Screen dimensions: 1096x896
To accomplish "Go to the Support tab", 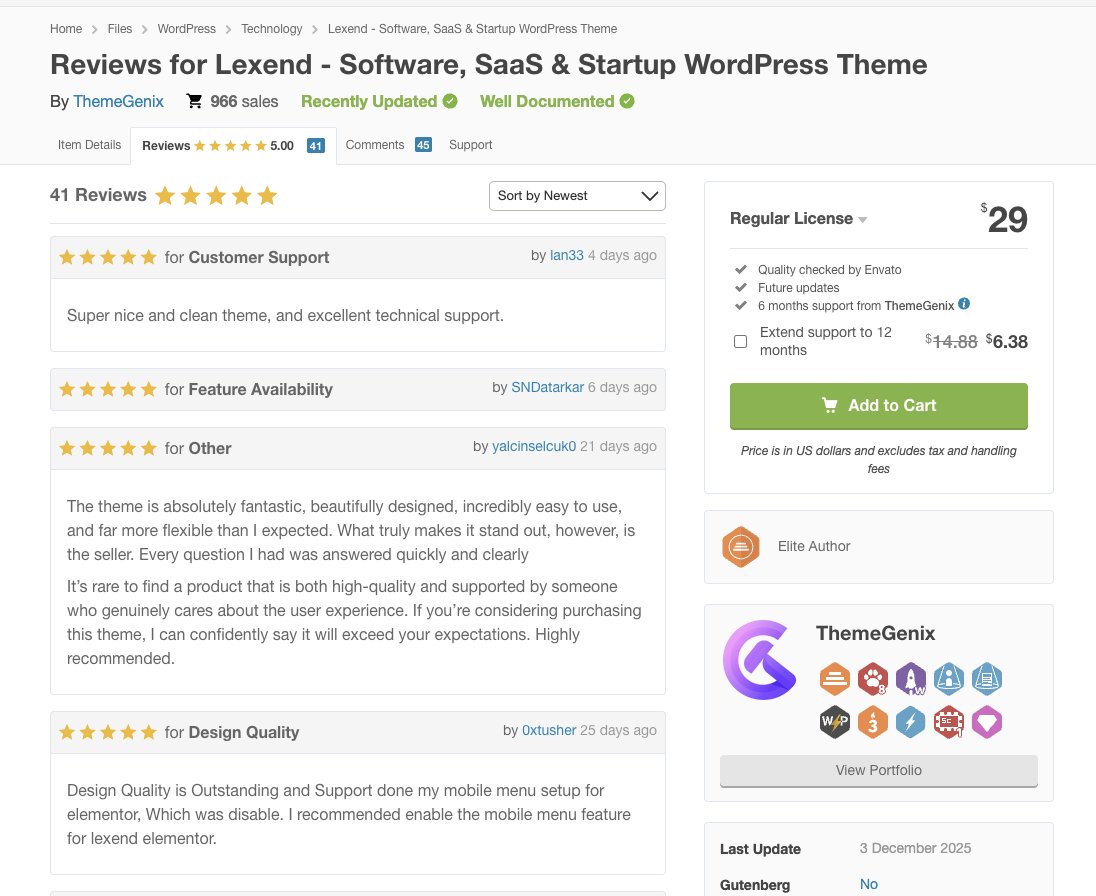I will coord(470,145).
